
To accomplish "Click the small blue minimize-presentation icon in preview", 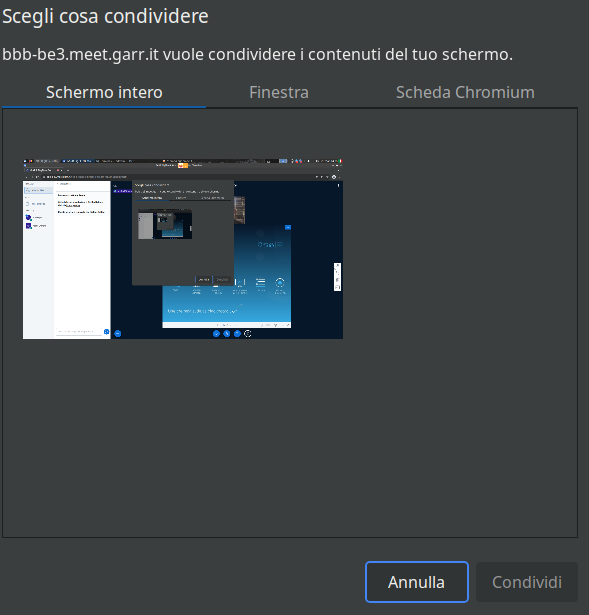I will pyautogui.click(x=288, y=227).
